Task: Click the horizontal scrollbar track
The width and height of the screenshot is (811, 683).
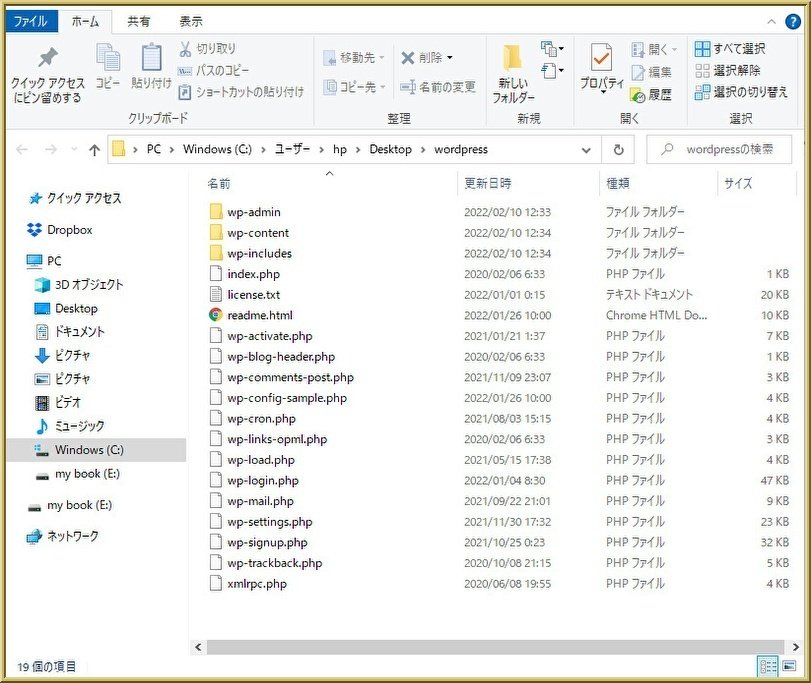Action: tap(495, 647)
